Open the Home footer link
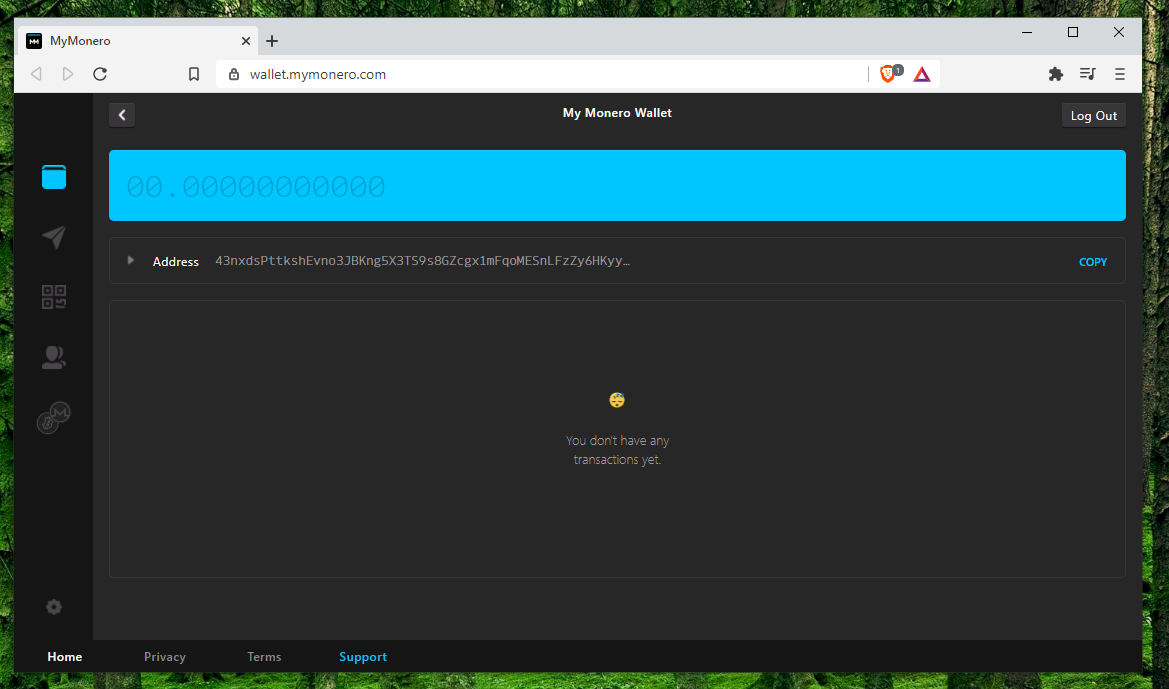The image size is (1169, 689). point(65,657)
